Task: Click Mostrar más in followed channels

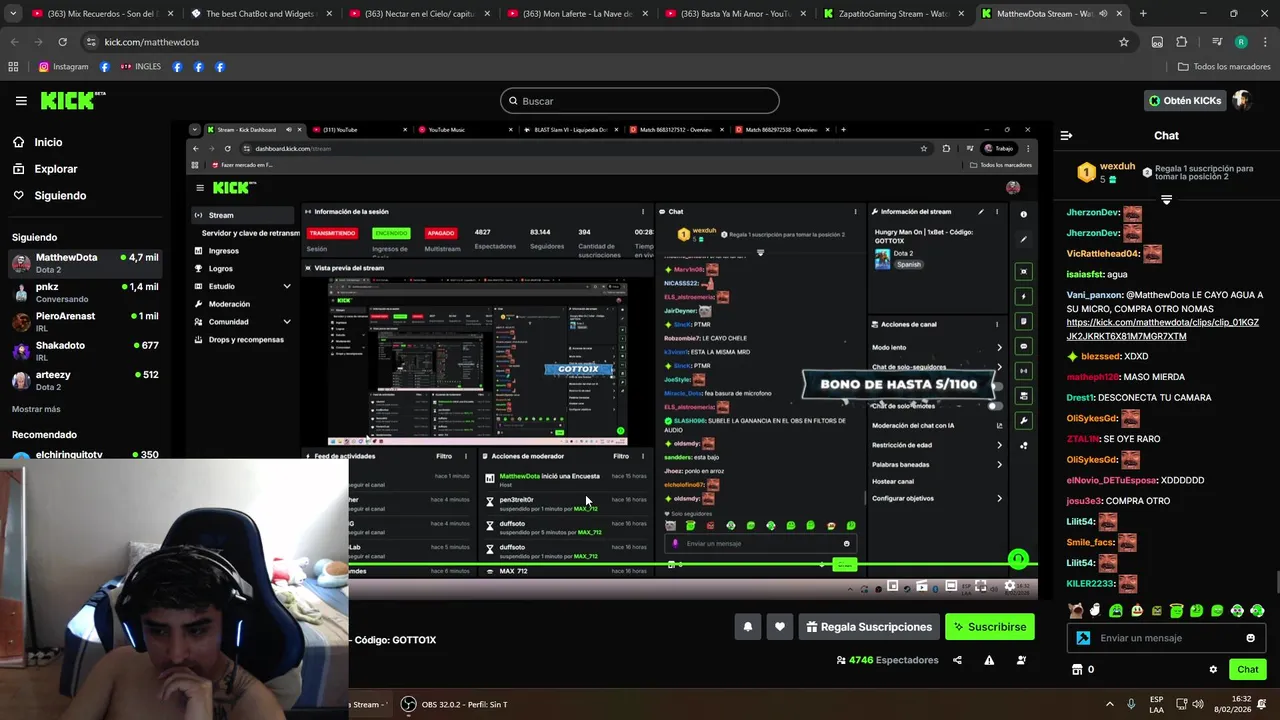Action: [x=36, y=409]
